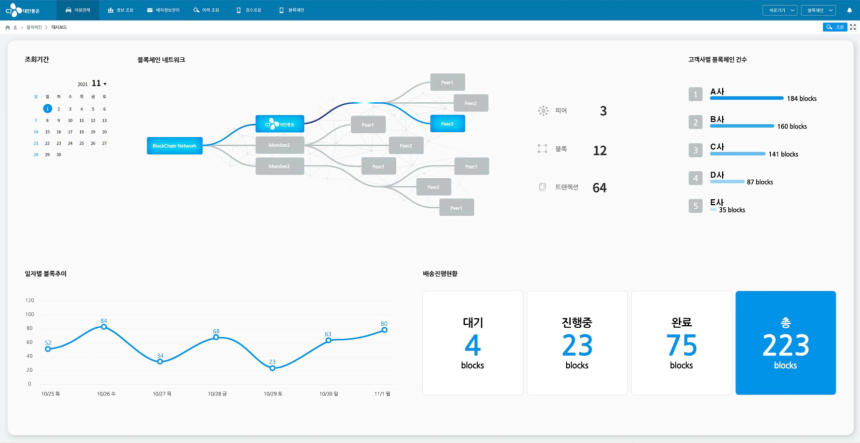The height and width of the screenshot is (443, 860).
Task: Click the A company 184 blocks bar
Action: point(746,98)
